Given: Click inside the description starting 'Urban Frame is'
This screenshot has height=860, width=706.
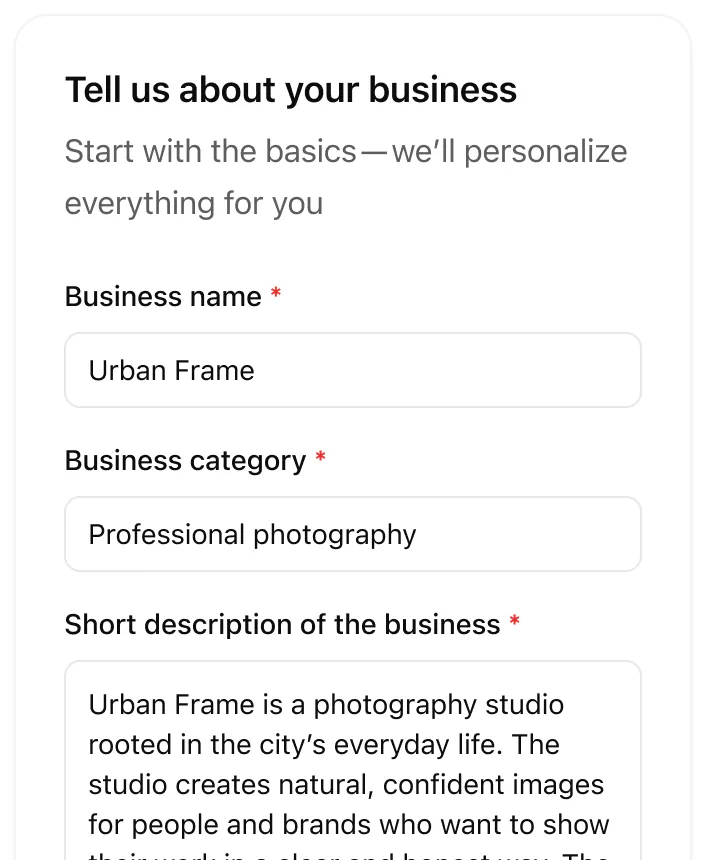Looking at the screenshot, I should [300, 705].
